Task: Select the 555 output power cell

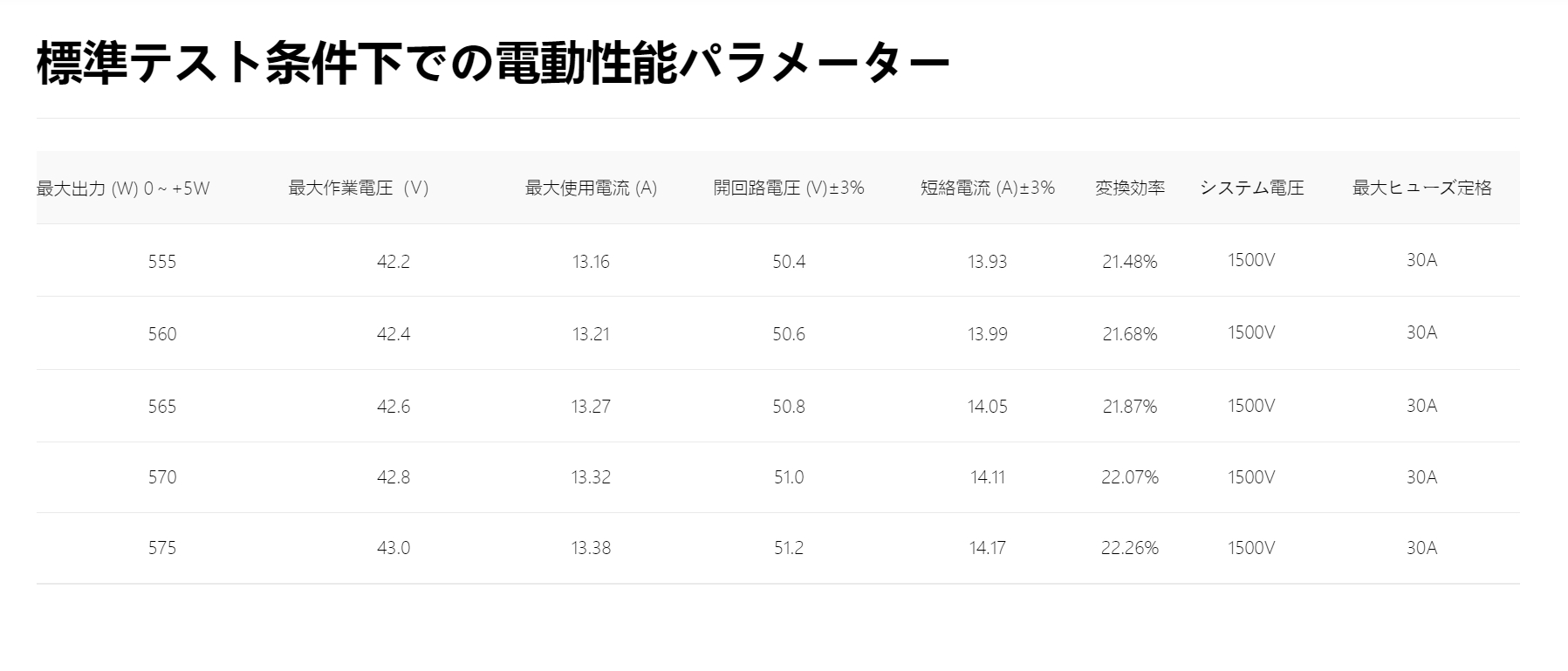Action: pyautogui.click(x=162, y=262)
